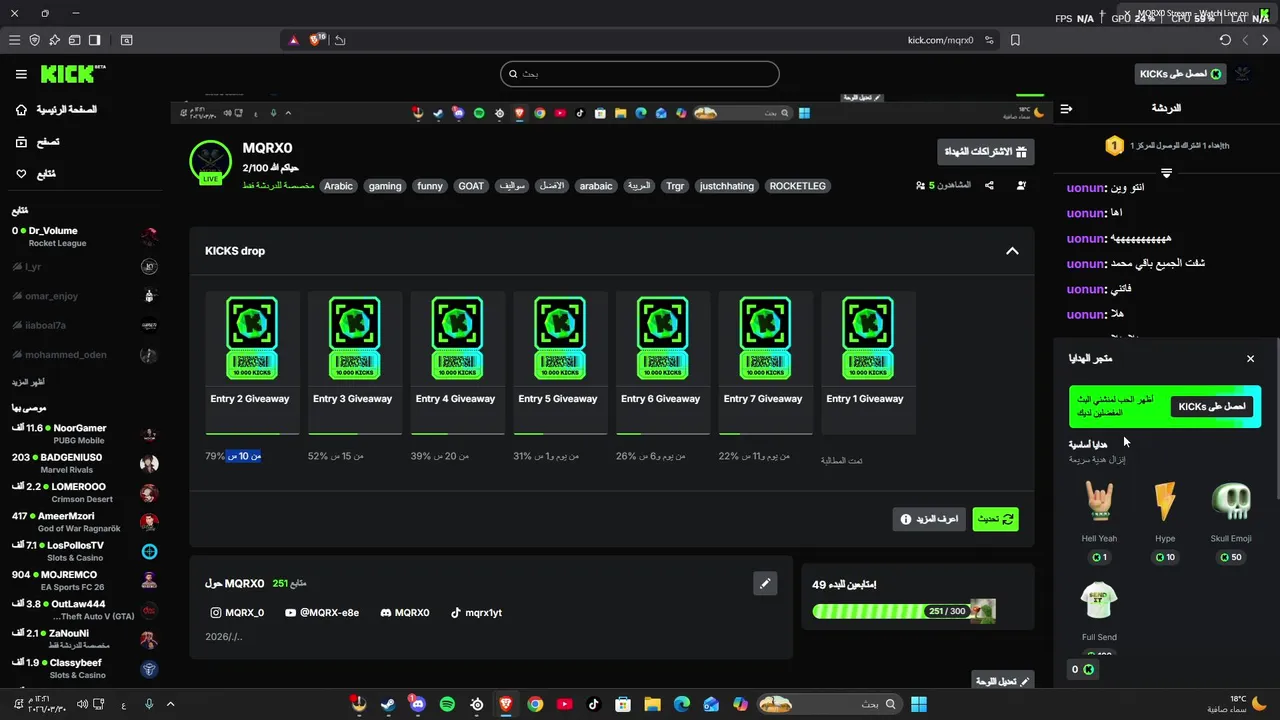Click the rank 1 gifter badge
This screenshot has width=1280, height=720.
coord(1114,146)
